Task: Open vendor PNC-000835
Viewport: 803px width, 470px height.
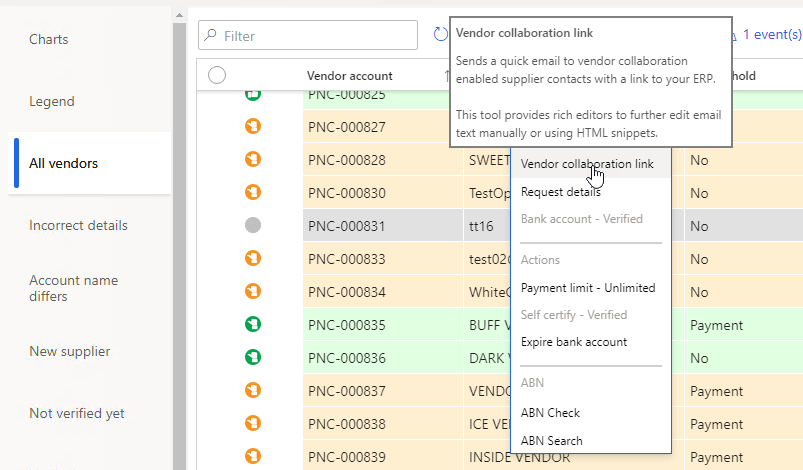Action: (347, 325)
